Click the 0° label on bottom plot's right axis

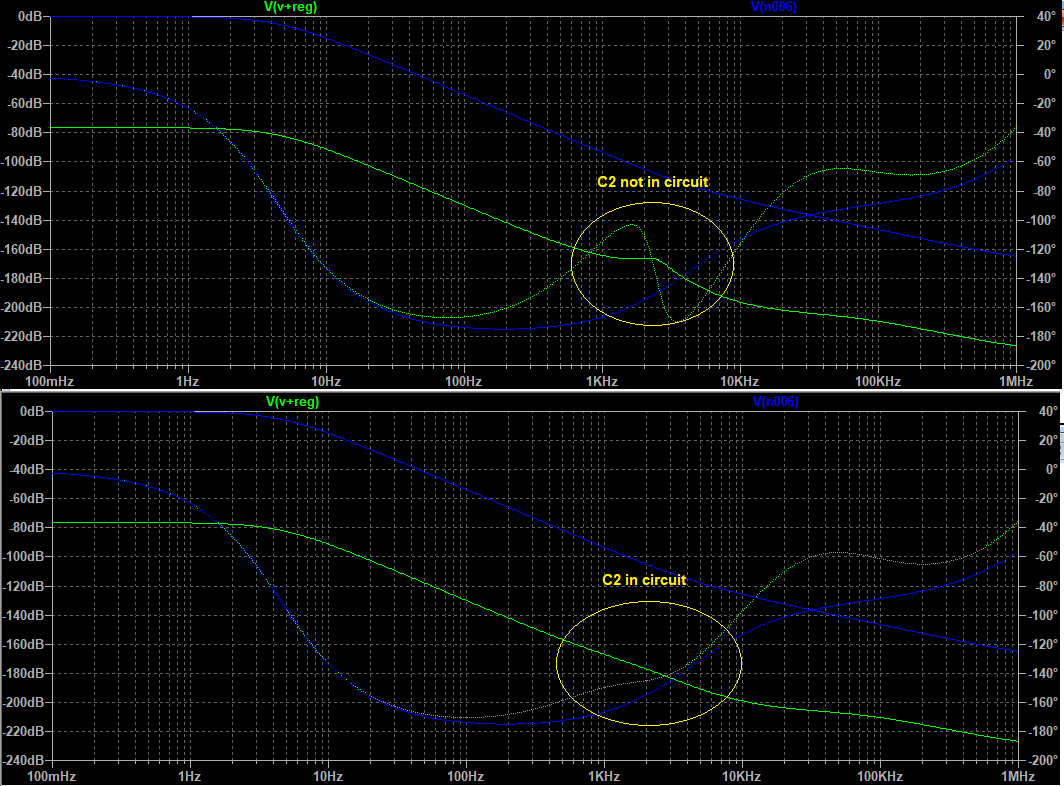1051,469
